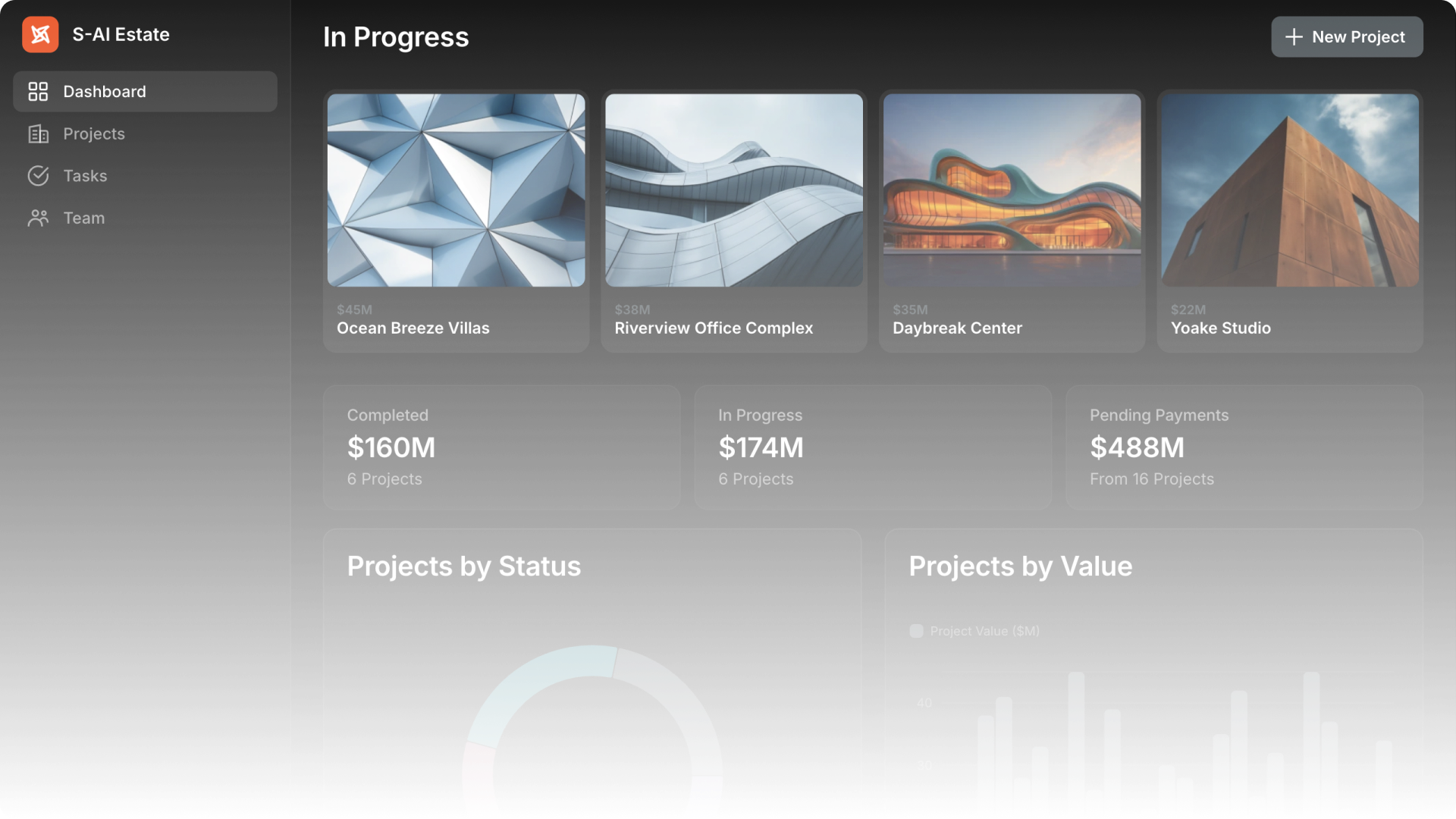The width and height of the screenshot is (1456, 819).
Task: Select the Daybreak Center project card
Action: tap(1011, 221)
